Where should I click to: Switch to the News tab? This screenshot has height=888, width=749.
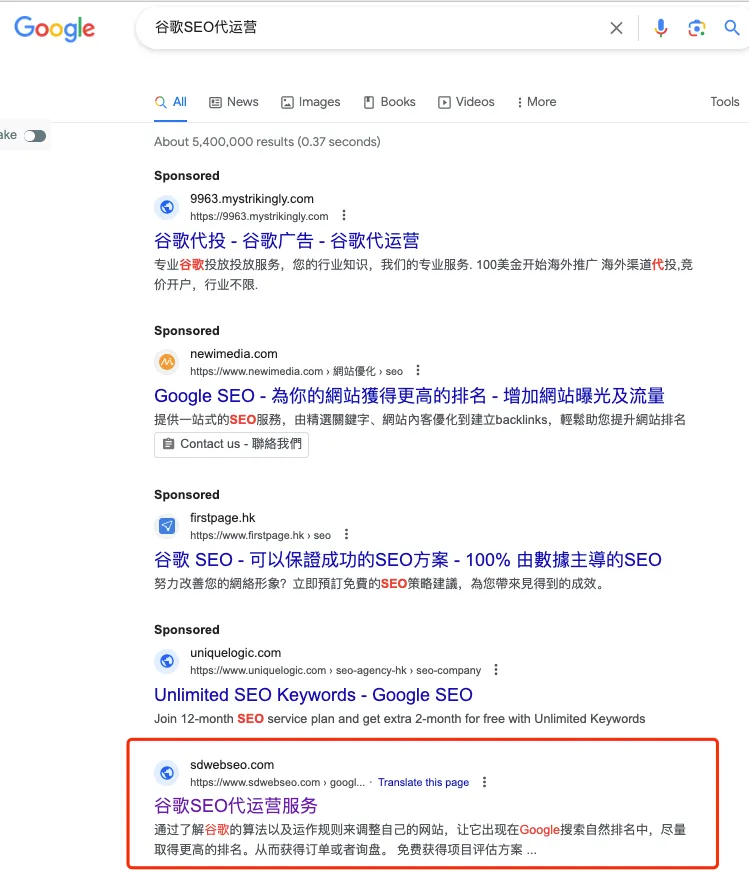point(234,102)
